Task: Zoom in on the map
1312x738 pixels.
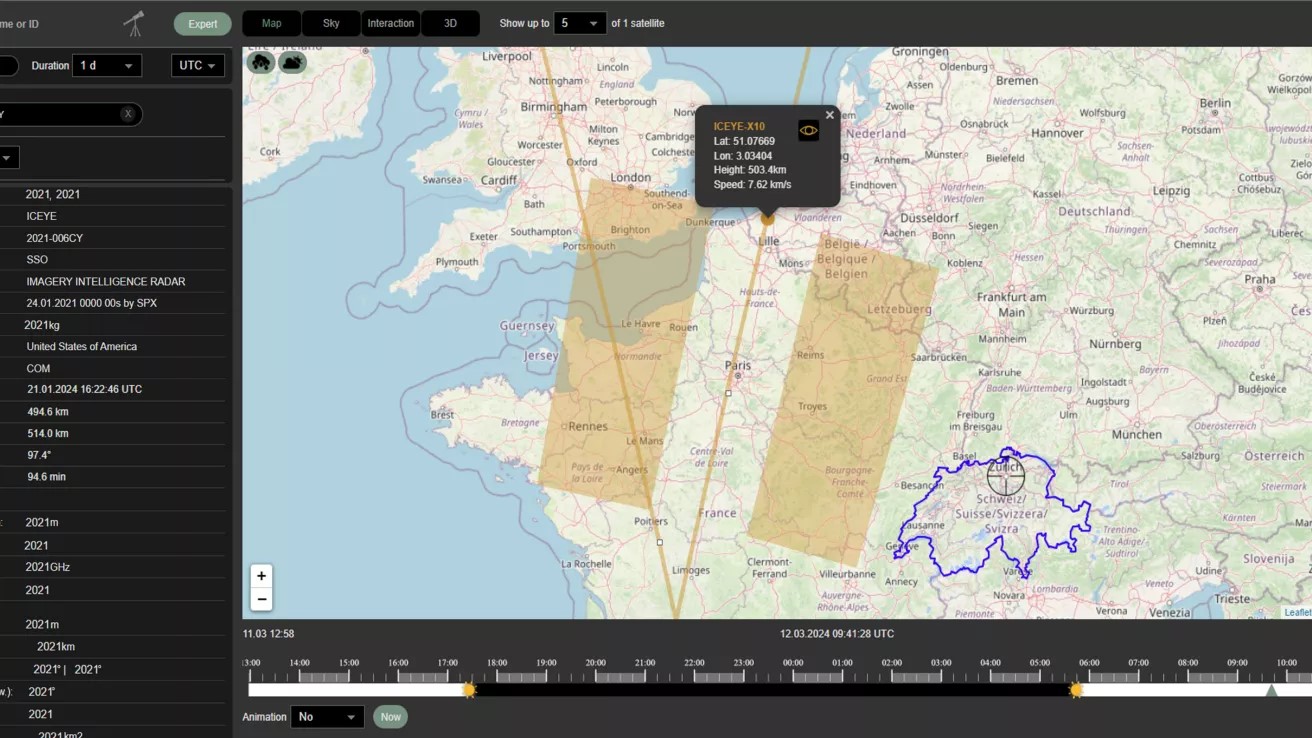Action: click(261, 576)
